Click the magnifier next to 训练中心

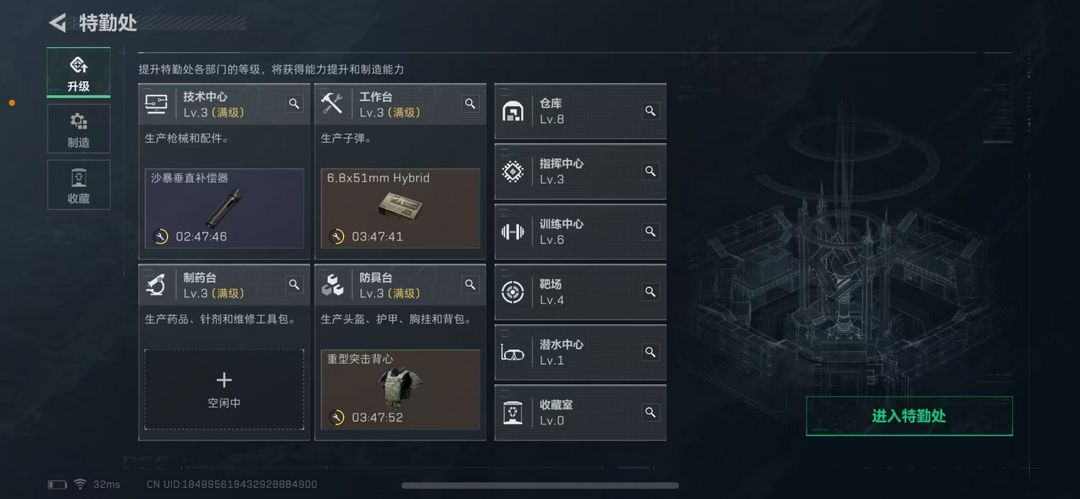click(650, 232)
